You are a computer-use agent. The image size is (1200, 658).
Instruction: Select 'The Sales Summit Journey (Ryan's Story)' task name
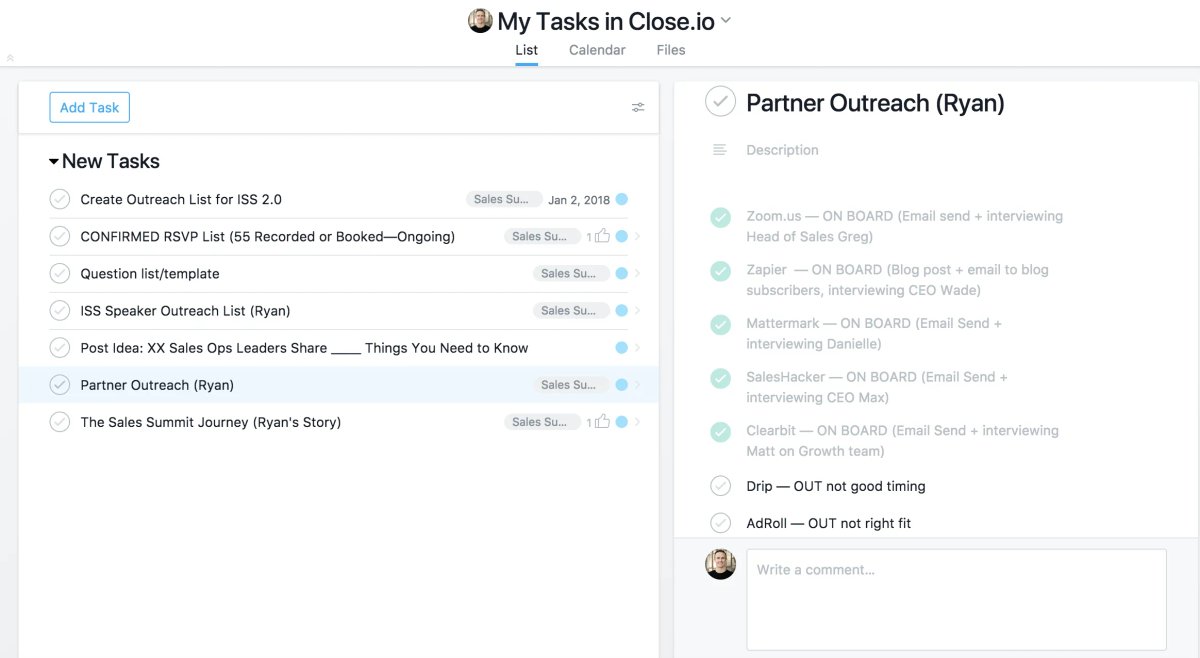[211, 422]
